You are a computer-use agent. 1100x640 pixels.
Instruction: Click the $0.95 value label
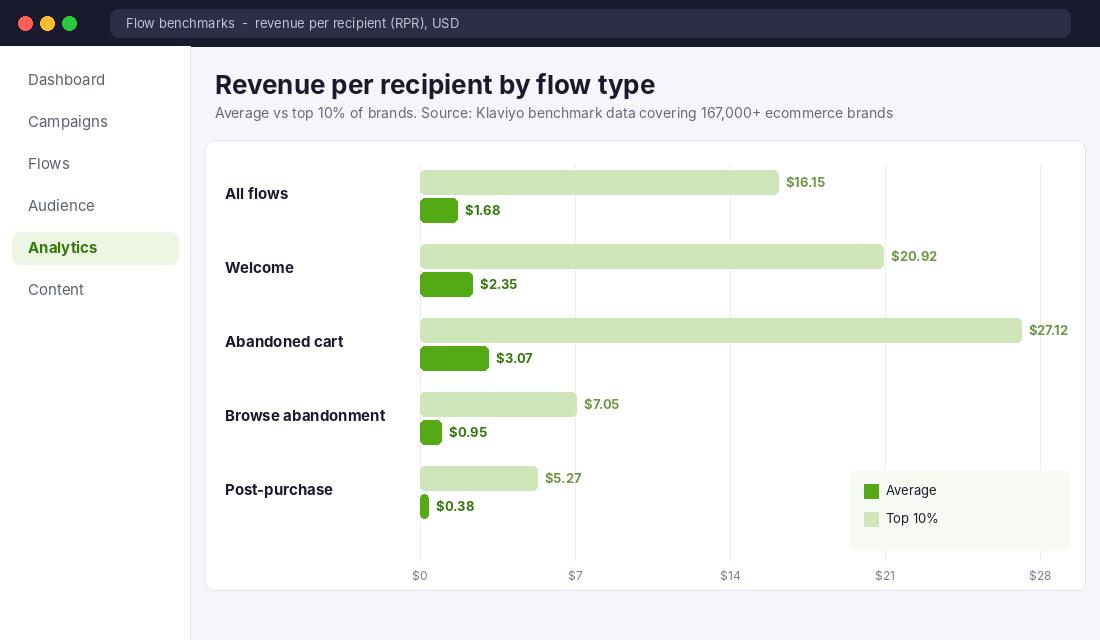(x=468, y=432)
